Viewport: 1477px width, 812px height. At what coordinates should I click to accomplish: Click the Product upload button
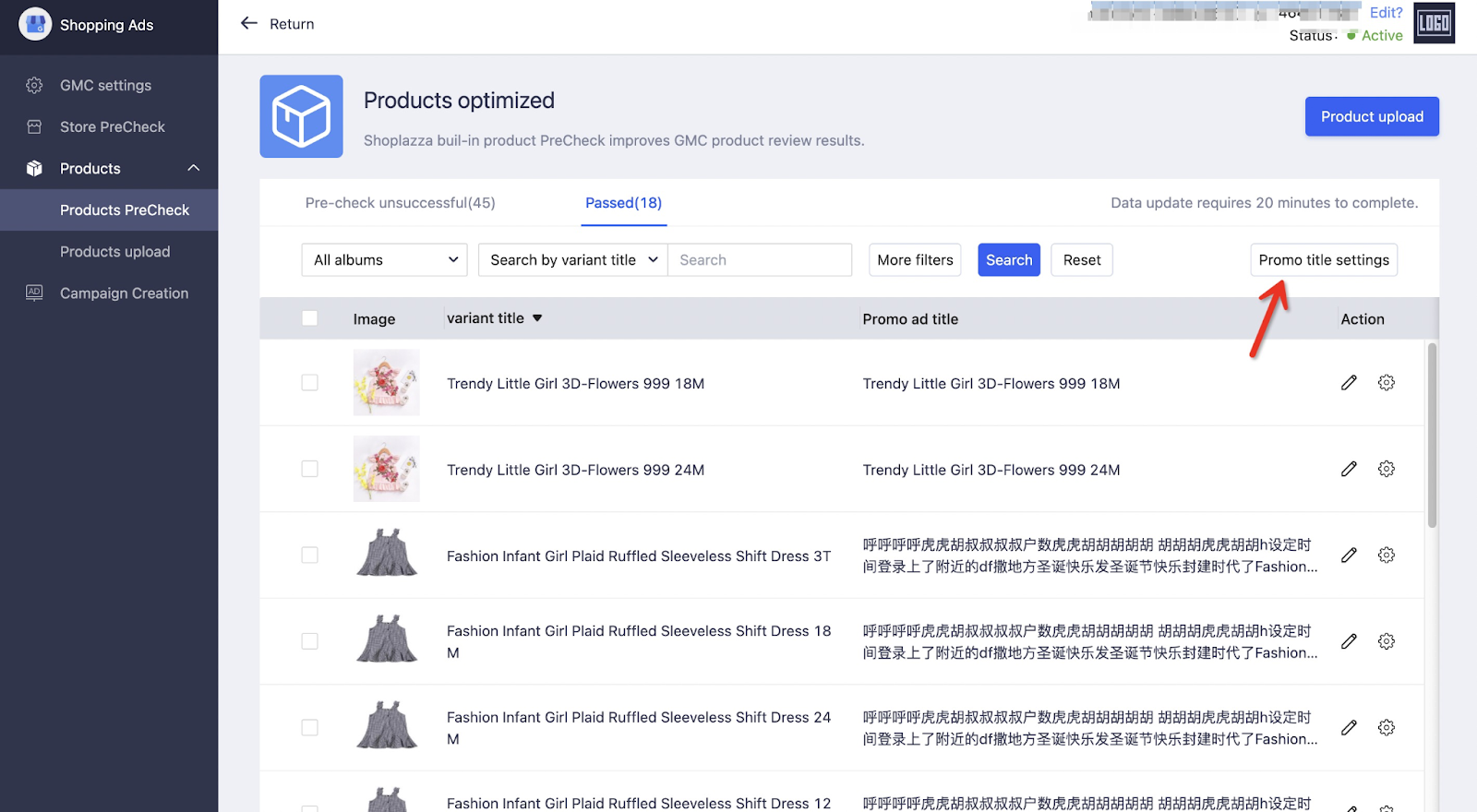click(x=1372, y=116)
